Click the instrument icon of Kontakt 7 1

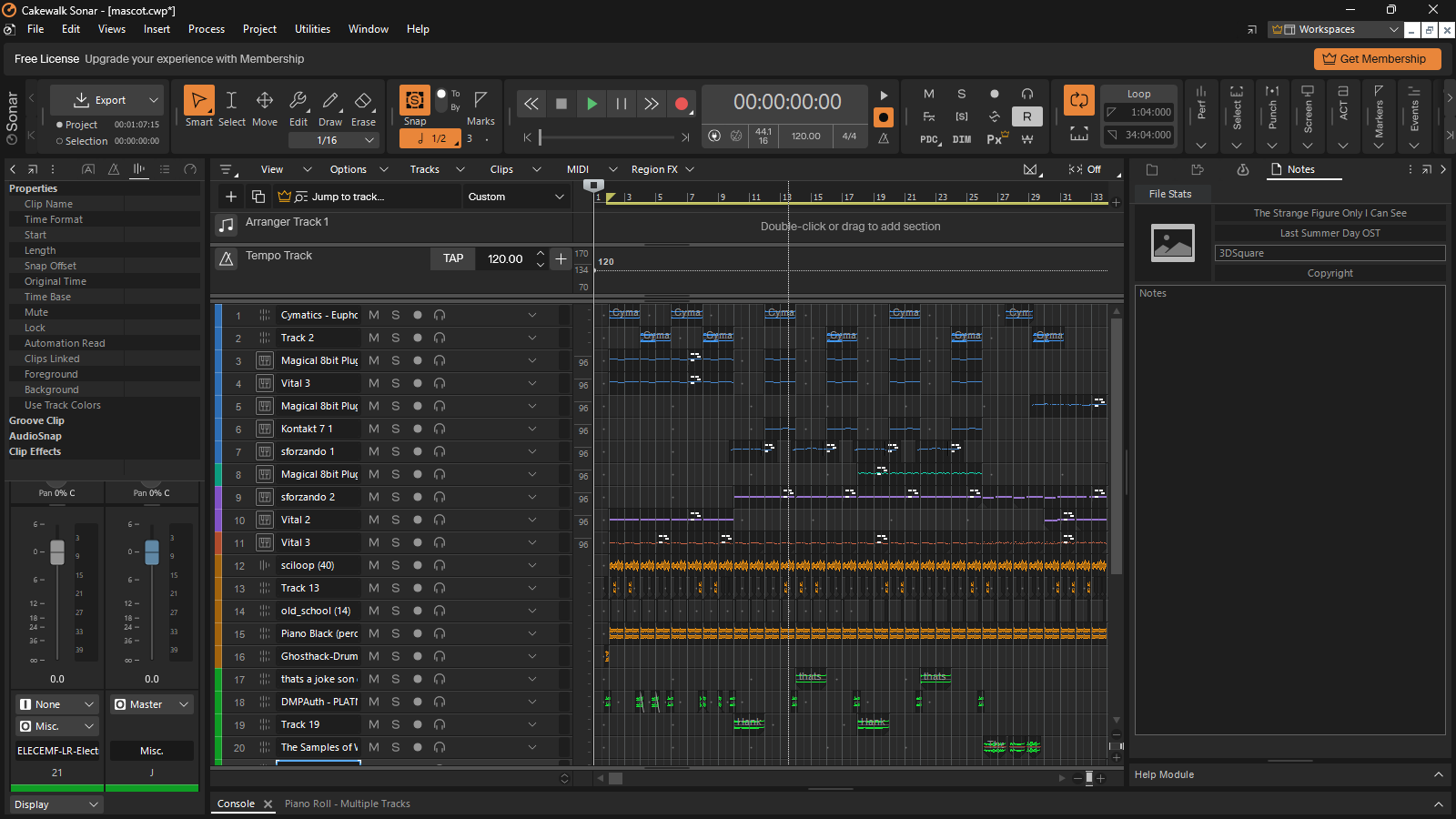pos(265,429)
